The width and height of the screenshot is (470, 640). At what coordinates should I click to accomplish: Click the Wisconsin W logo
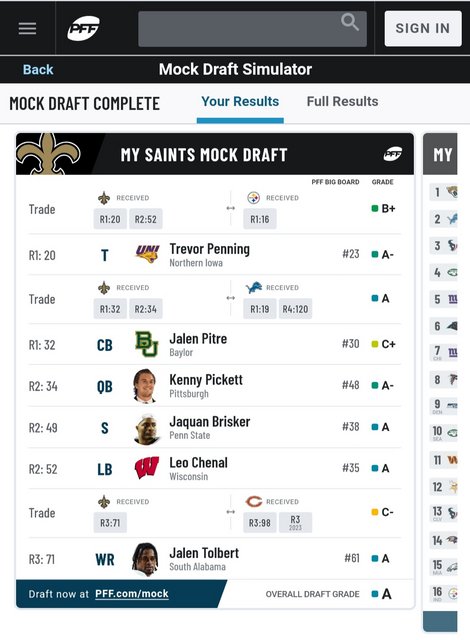click(x=146, y=467)
